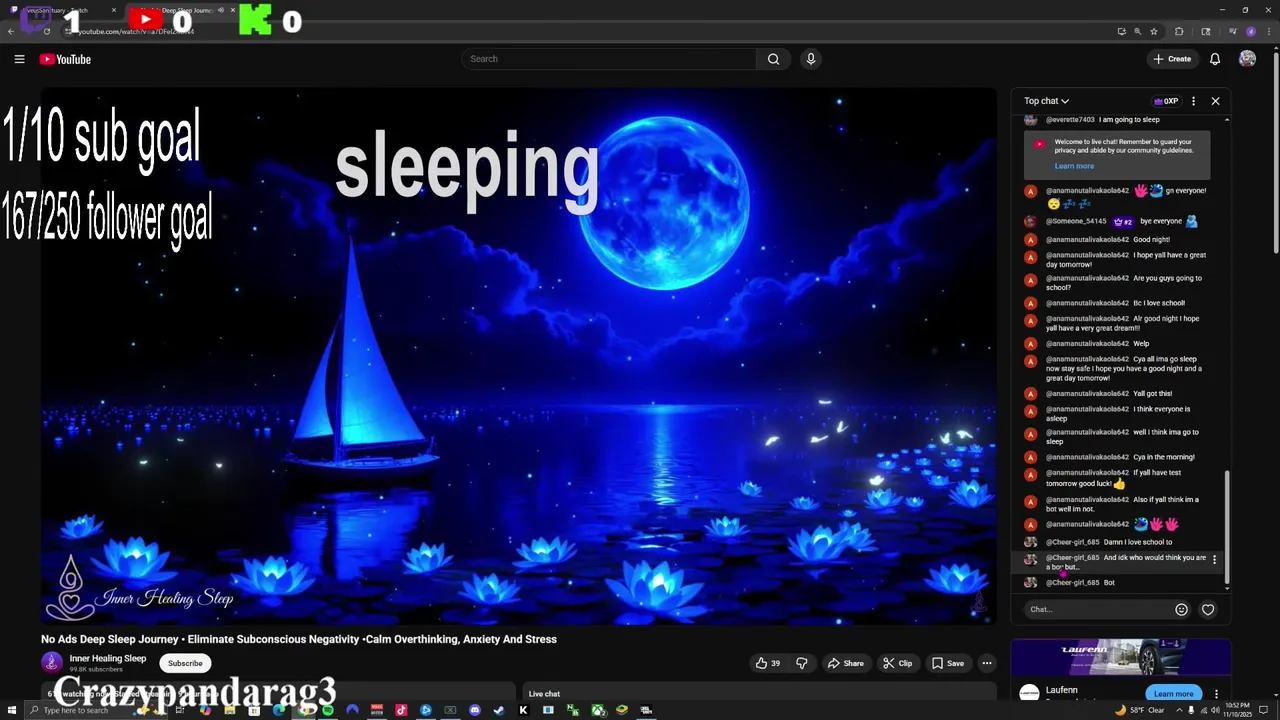Click the Laufenn ad Learn more button
Image resolution: width=1280 pixels, height=720 pixels.
point(1173,693)
